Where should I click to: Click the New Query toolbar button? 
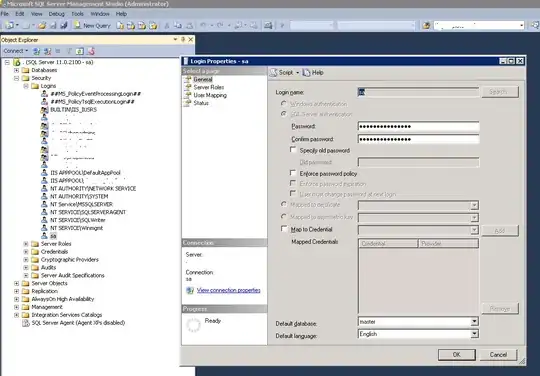coord(92,25)
